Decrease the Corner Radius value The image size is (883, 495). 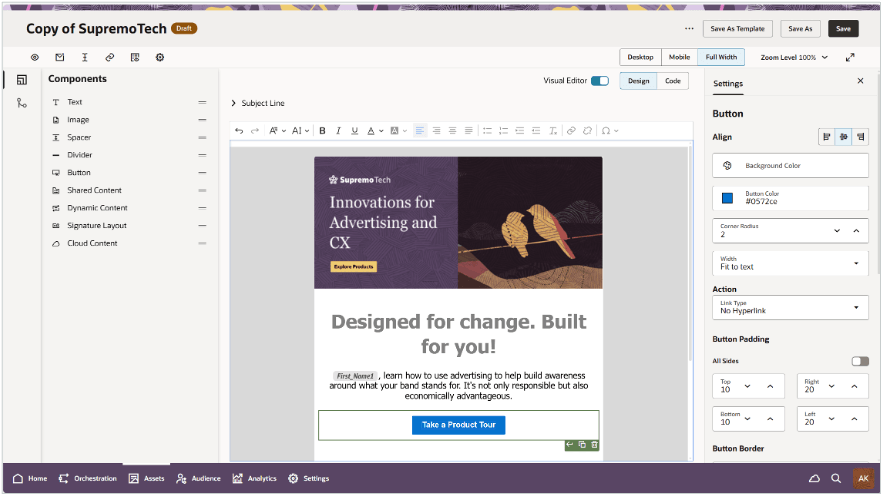(x=837, y=231)
